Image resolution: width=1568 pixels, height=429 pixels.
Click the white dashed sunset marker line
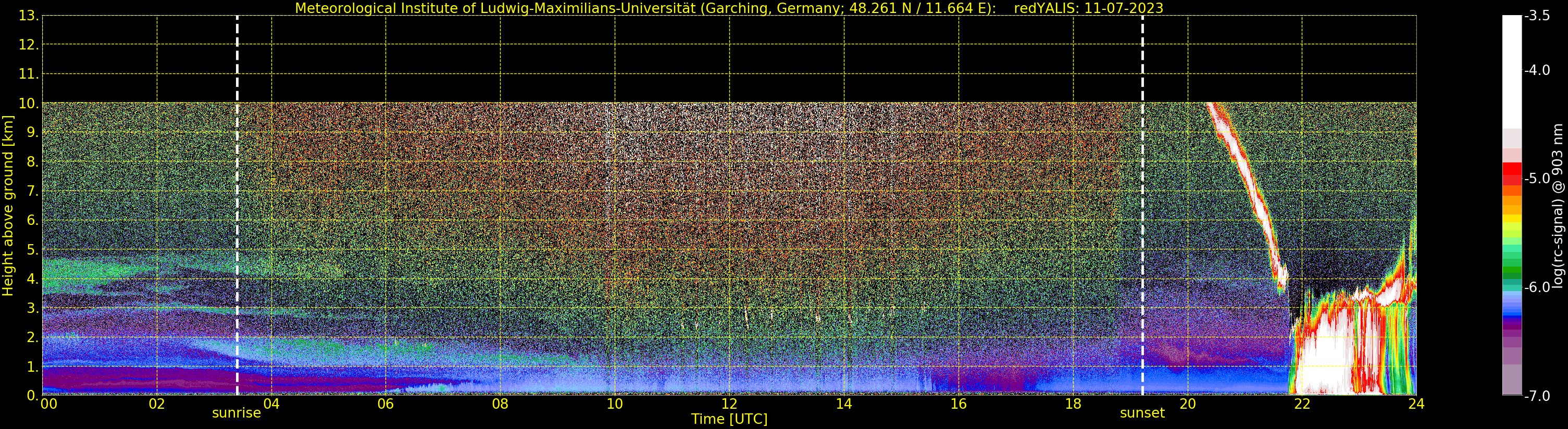tap(1142, 206)
